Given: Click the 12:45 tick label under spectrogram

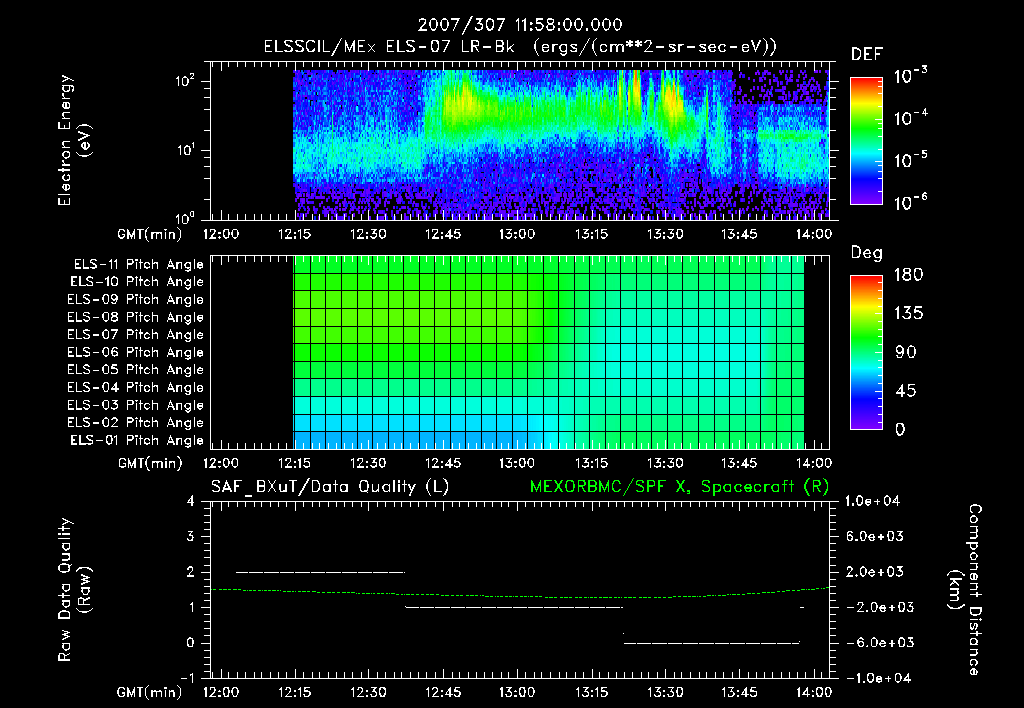Looking at the screenshot, I should (x=443, y=234).
